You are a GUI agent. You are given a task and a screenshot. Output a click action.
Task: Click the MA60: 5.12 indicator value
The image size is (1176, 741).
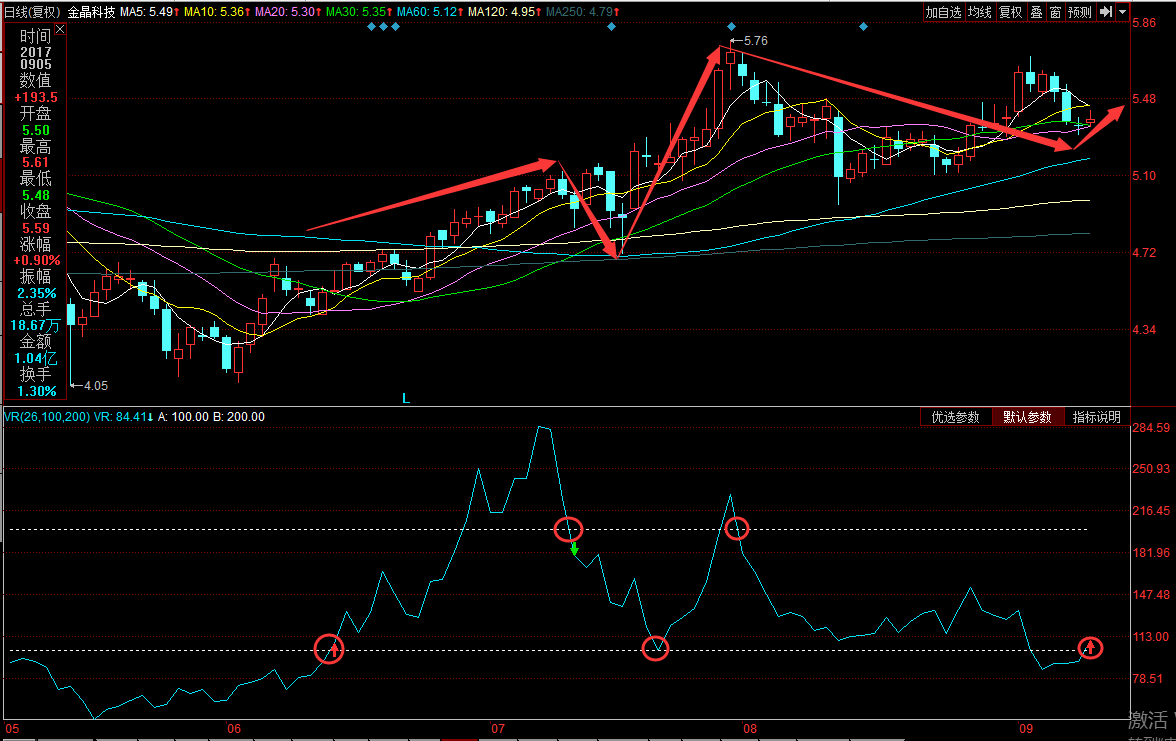pyautogui.click(x=431, y=12)
